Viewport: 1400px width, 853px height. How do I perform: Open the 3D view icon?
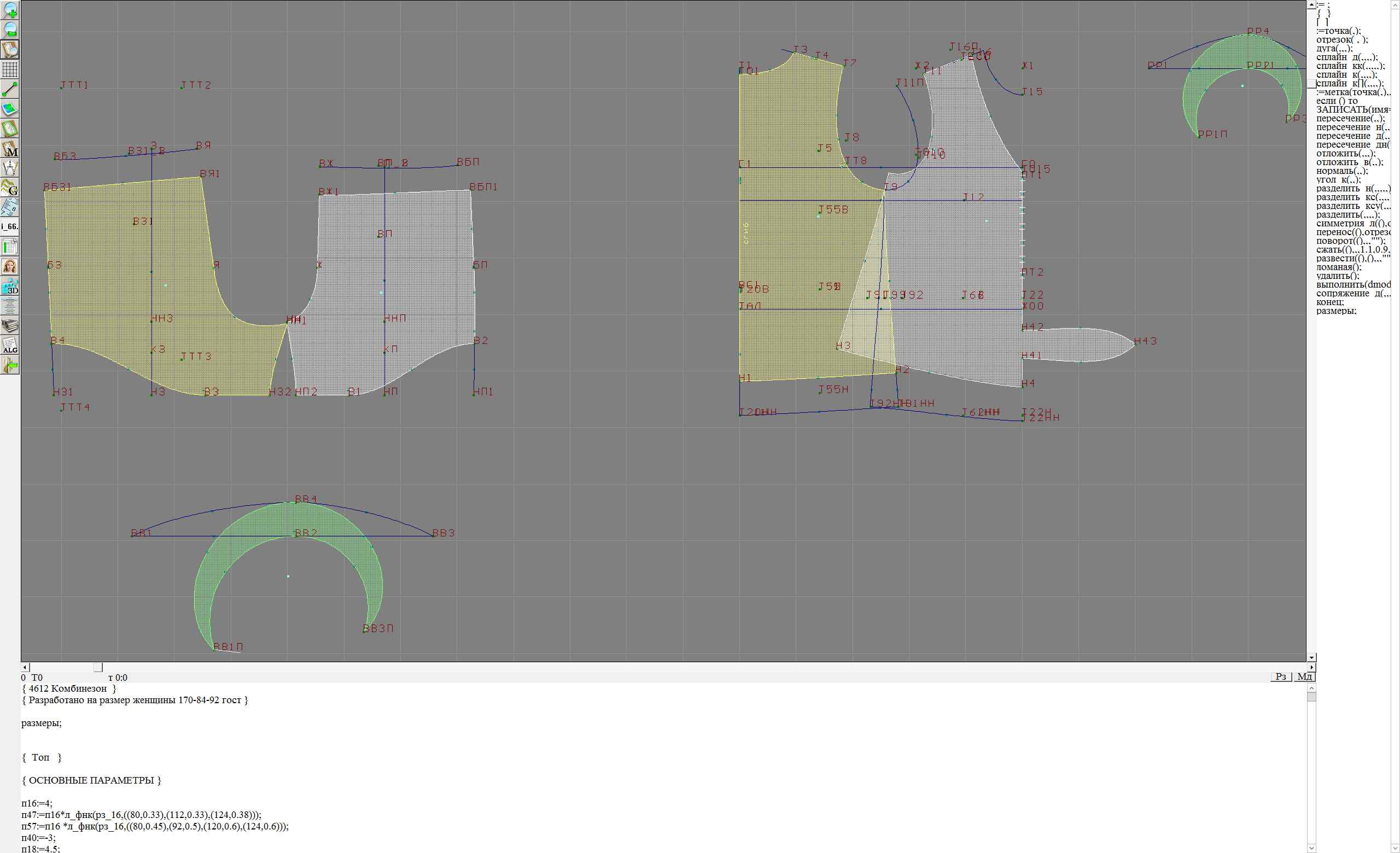tap(10, 285)
